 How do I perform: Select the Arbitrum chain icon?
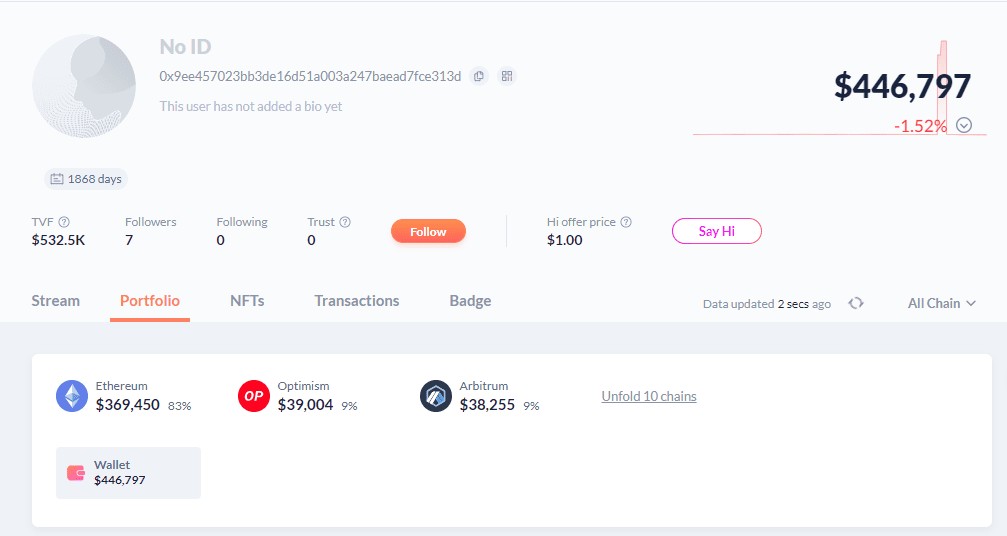(x=436, y=396)
